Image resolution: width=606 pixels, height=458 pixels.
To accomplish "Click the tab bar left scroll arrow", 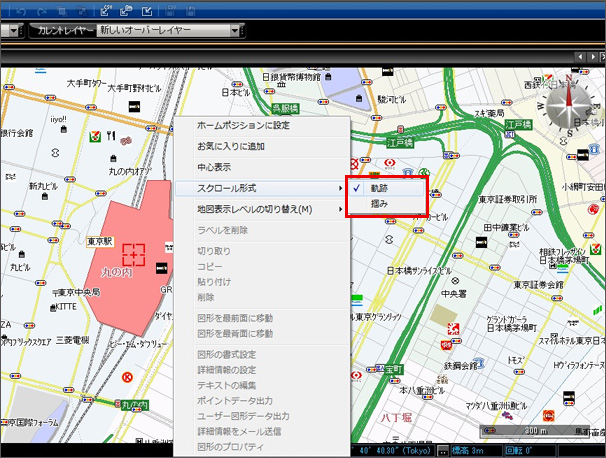I will click(580, 57).
